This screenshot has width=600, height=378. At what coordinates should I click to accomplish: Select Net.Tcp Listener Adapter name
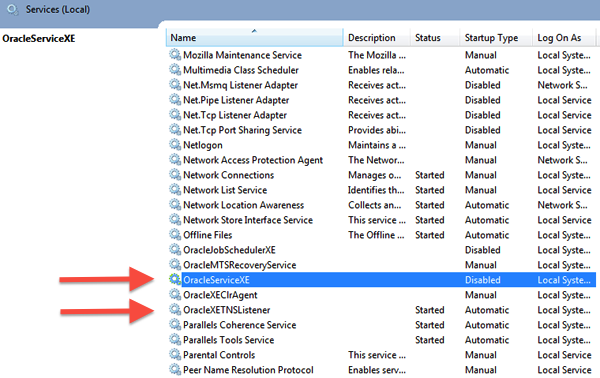(x=235, y=115)
